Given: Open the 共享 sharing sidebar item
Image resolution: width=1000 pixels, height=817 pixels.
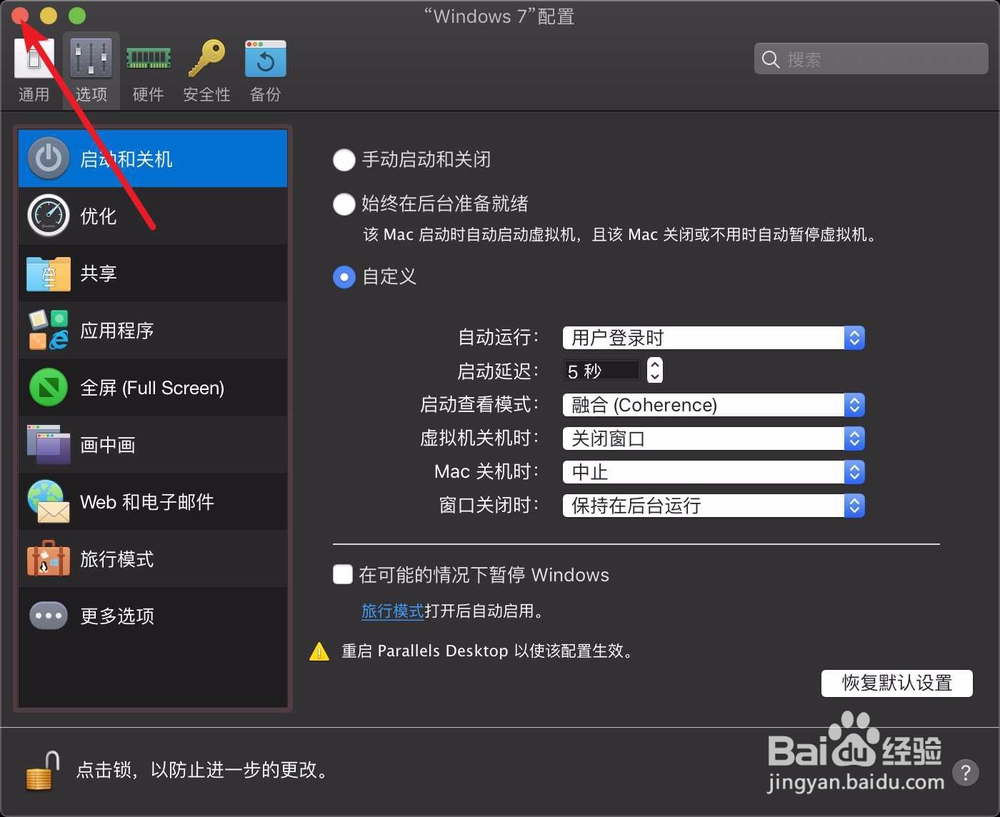Looking at the screenshot, I should pyautogui.click(x=152, y=273).
